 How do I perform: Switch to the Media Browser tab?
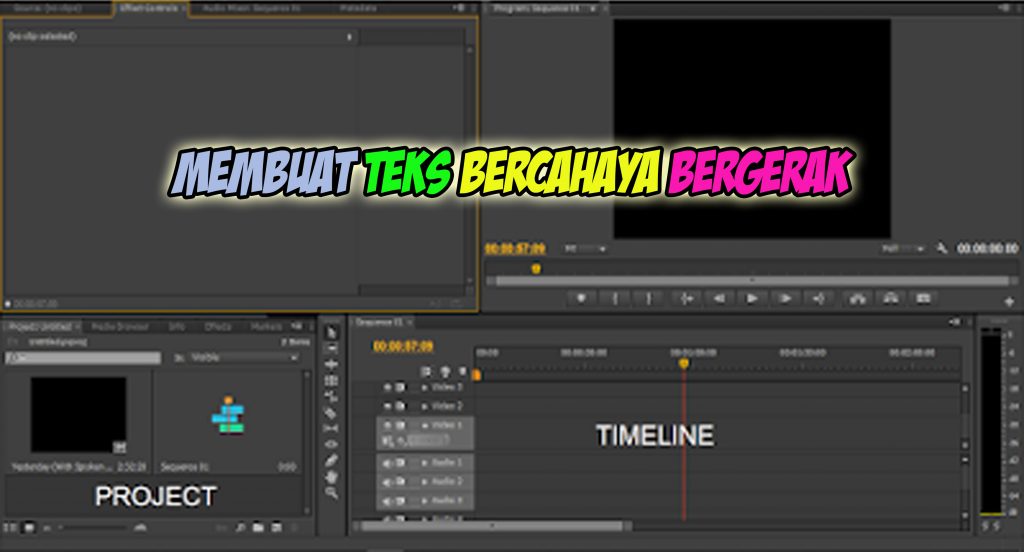120,326
